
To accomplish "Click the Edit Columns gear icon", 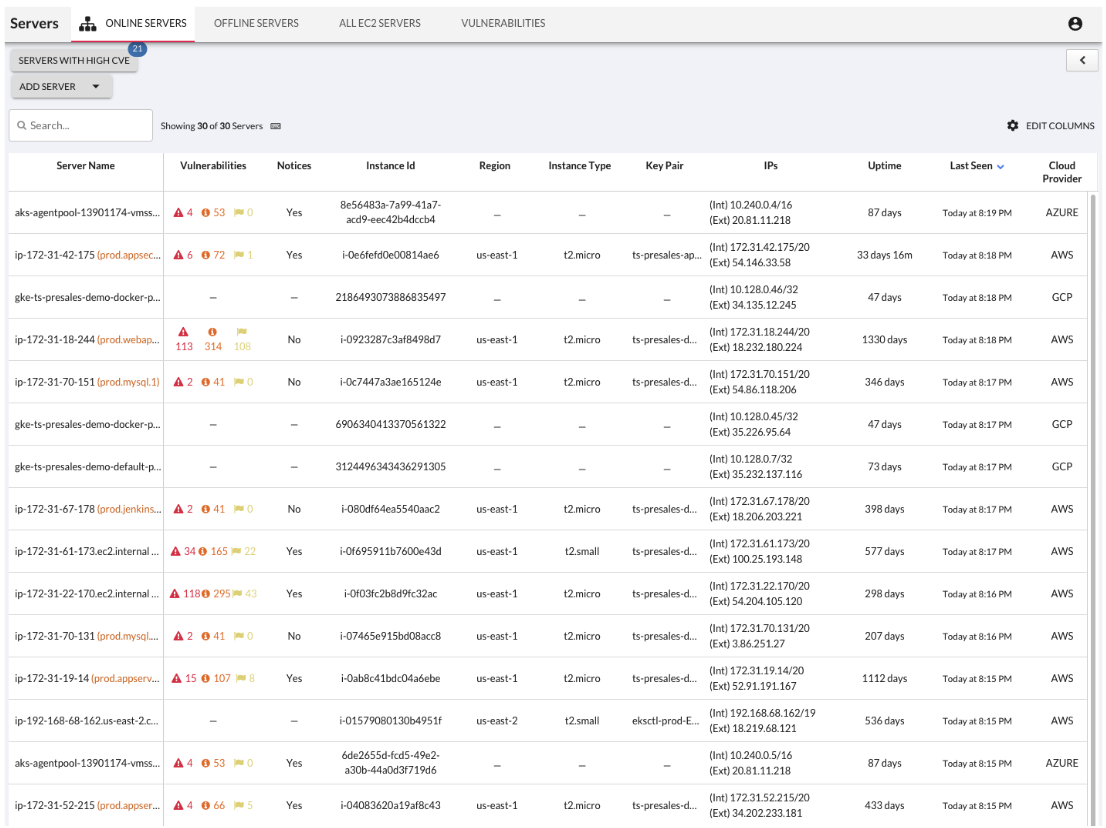I will 1012,126.
